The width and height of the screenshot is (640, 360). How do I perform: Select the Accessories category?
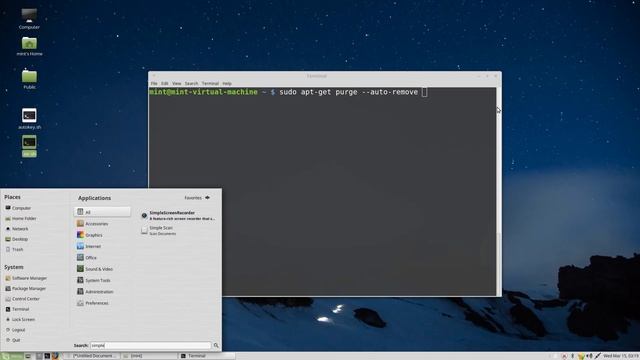click(93, 224)
